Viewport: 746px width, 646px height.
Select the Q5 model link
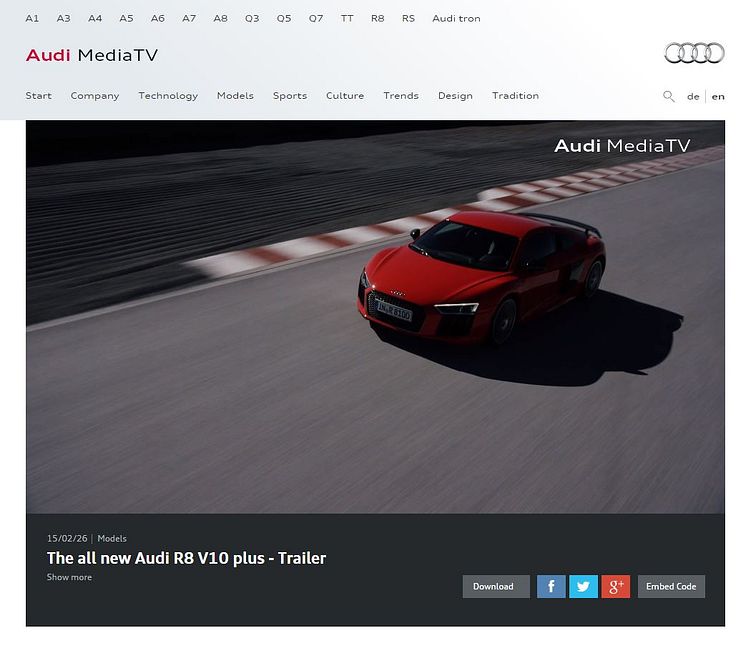point(284,19)
